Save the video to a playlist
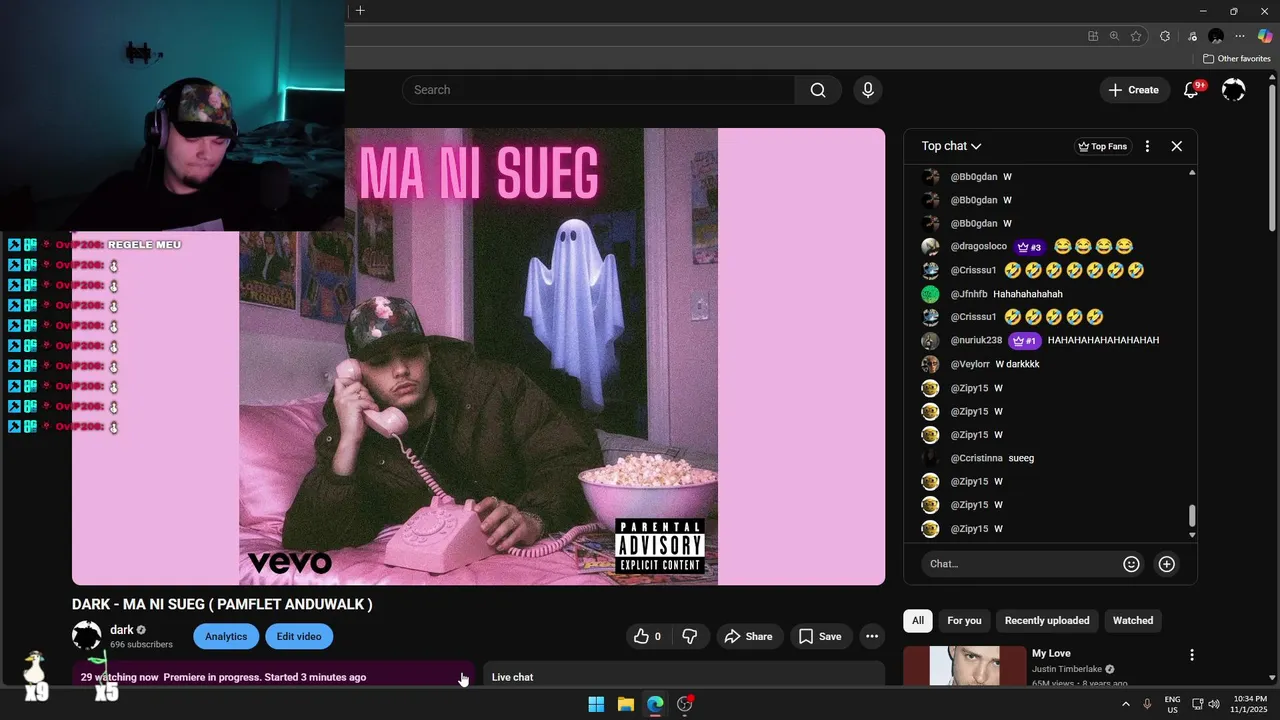The height and width of the screenshot is (720, 1280). point(820,636)
